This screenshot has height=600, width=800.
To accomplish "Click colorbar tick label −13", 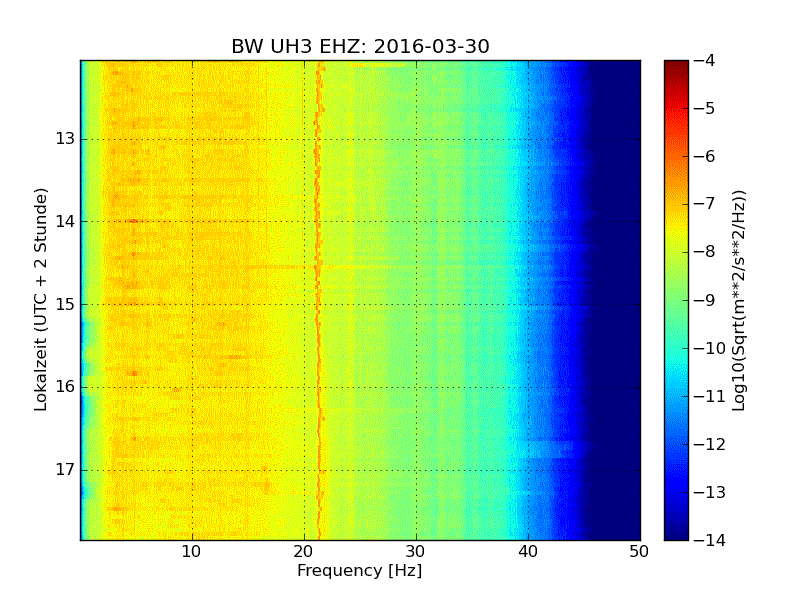I will click(710, 492).
